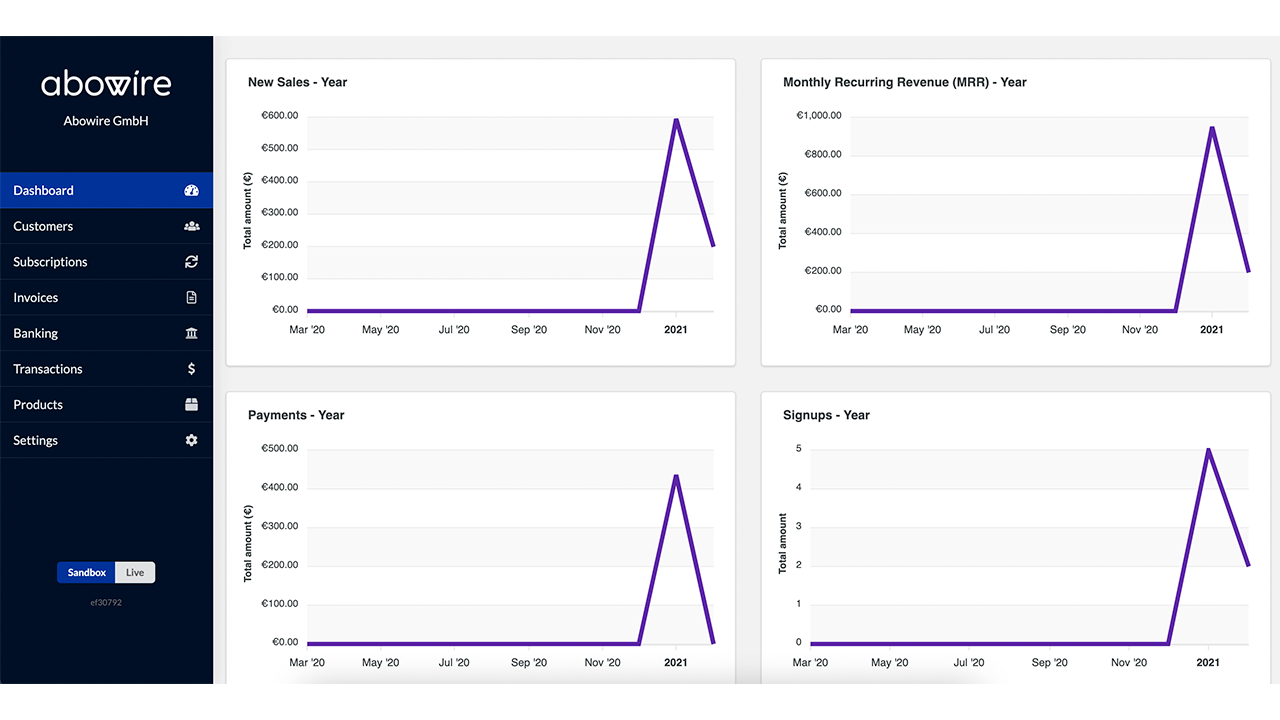Click the Dashboard speedometer icon
The image size is (1280, 720).
click(x=192, y=190)
